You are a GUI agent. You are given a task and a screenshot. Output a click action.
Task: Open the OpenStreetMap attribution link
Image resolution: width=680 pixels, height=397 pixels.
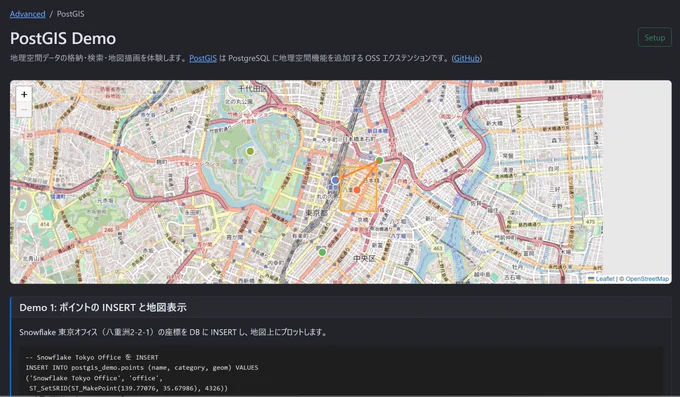tap(647, 279)
